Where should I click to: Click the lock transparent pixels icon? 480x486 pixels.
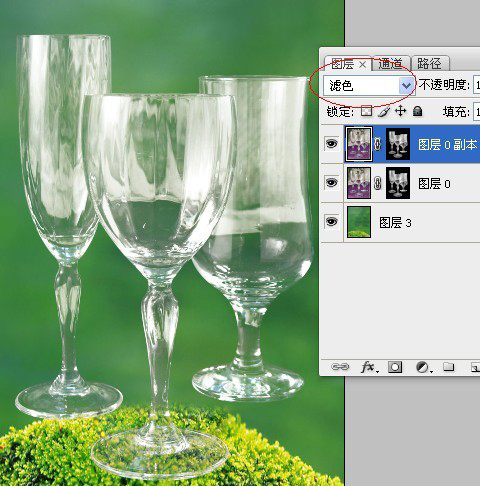click(x=366, y=111)
